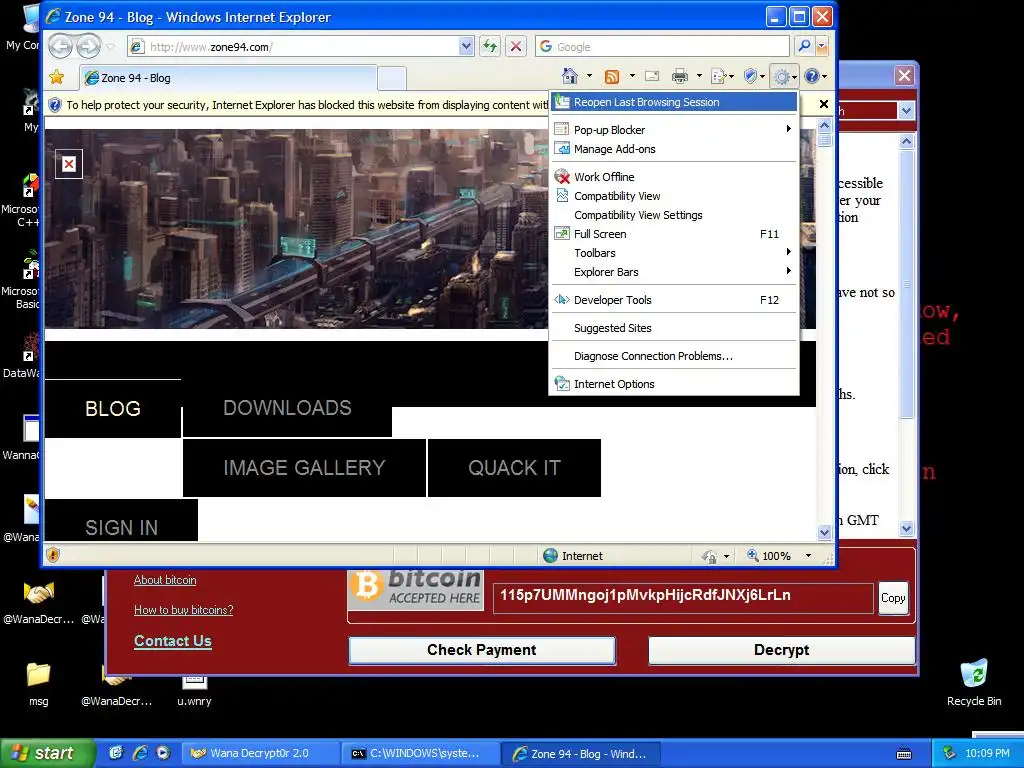Expand the Feeds dropdown arrow
1024x768 pixels.
pos(632,76)
